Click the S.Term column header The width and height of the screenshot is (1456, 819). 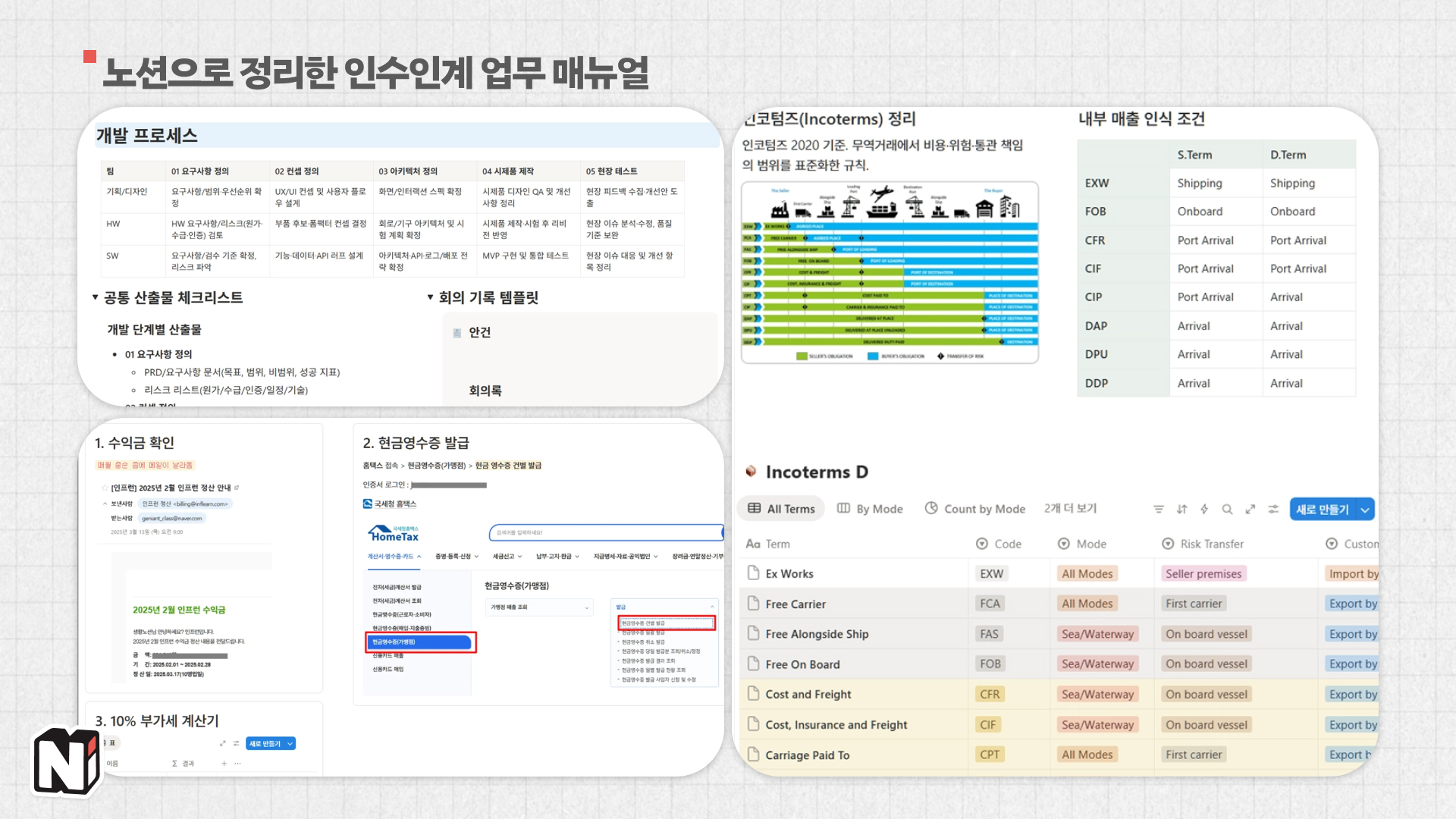1194,155
